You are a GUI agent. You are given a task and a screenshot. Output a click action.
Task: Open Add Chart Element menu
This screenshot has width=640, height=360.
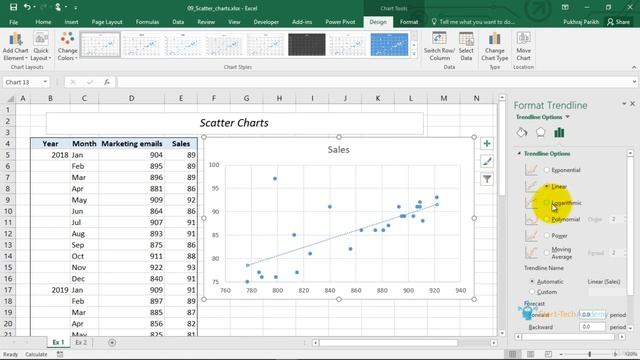(15, 47)
